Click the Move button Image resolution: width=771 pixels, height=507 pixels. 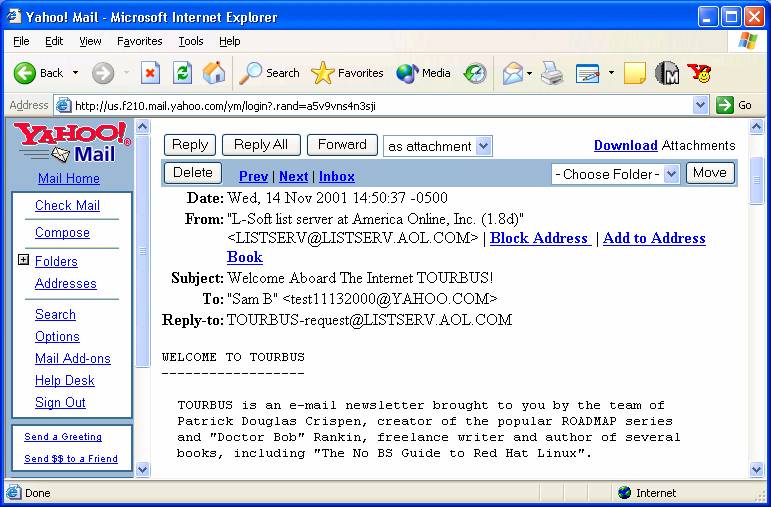click(710, 173)
